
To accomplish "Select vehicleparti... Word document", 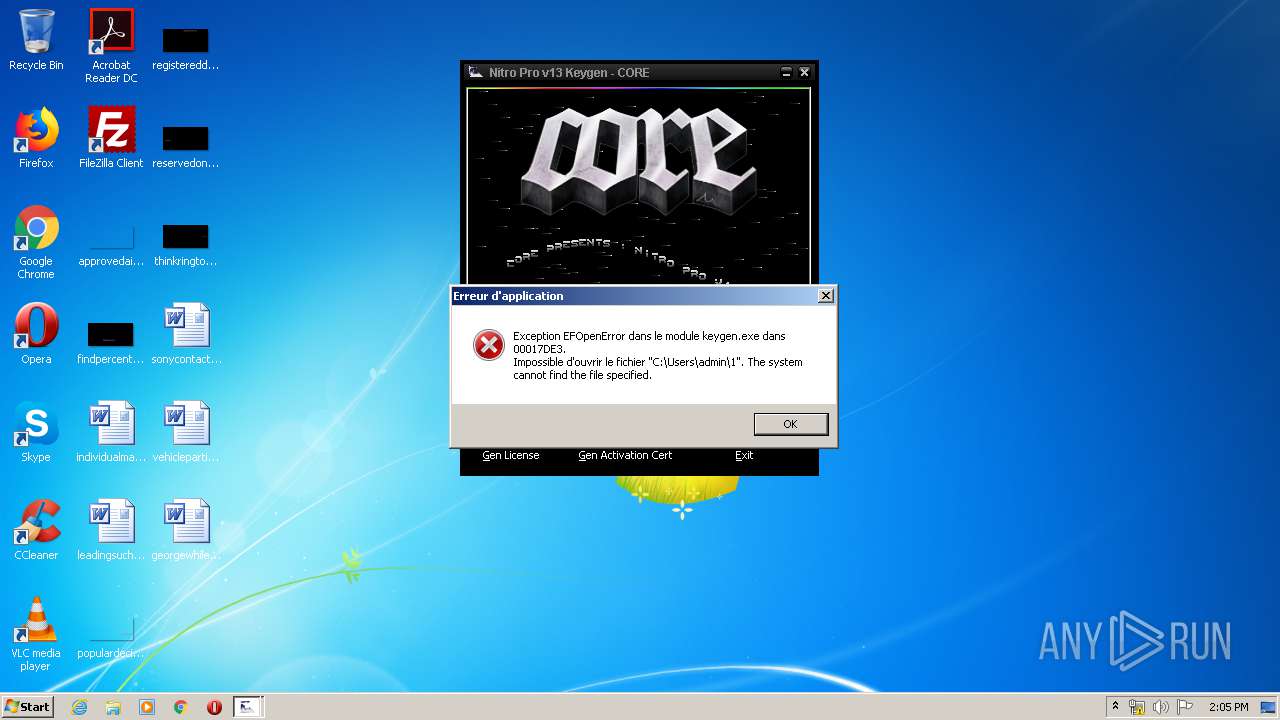I will tap(186, 432).
